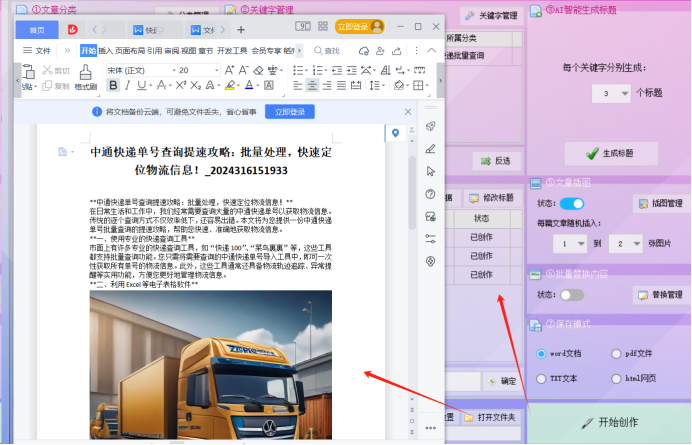Click the help question mark sidebar icon
The height and width of the screenshot is (445, 692).
pyautogui.click(x=431, y=194)
